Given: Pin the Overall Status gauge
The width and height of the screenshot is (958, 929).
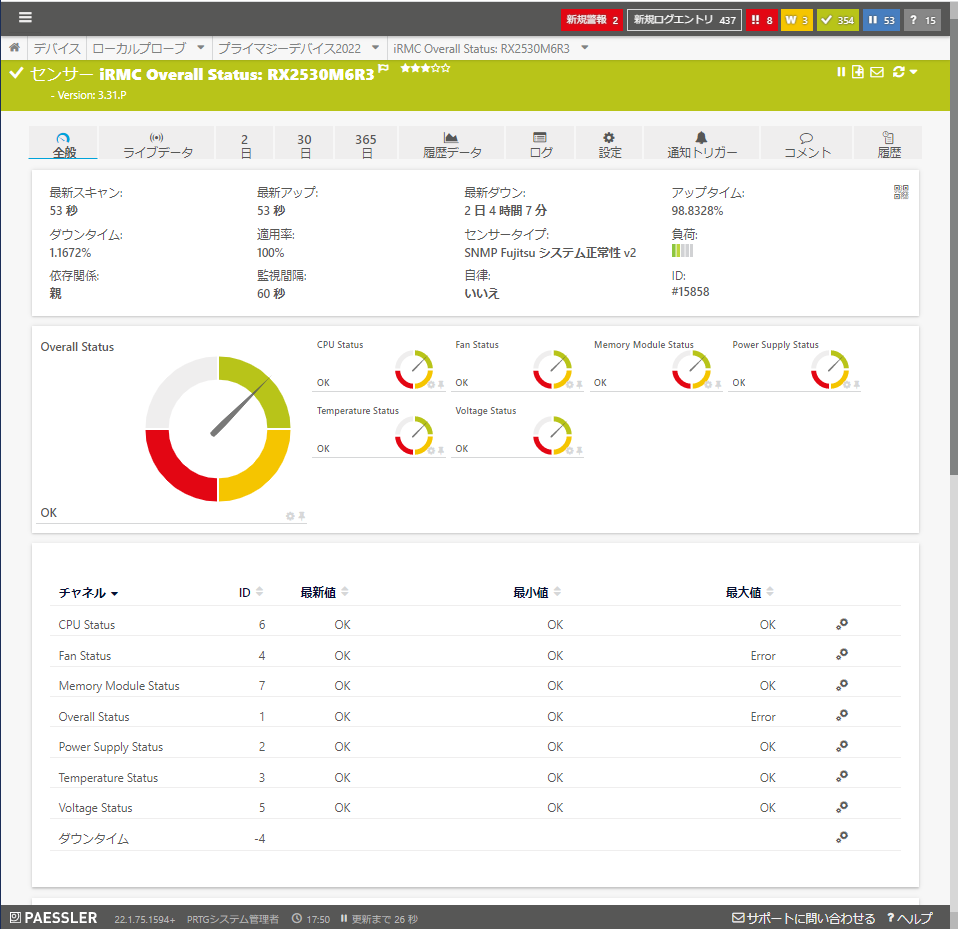Looking at the screenshot, I should click(301, 516).
